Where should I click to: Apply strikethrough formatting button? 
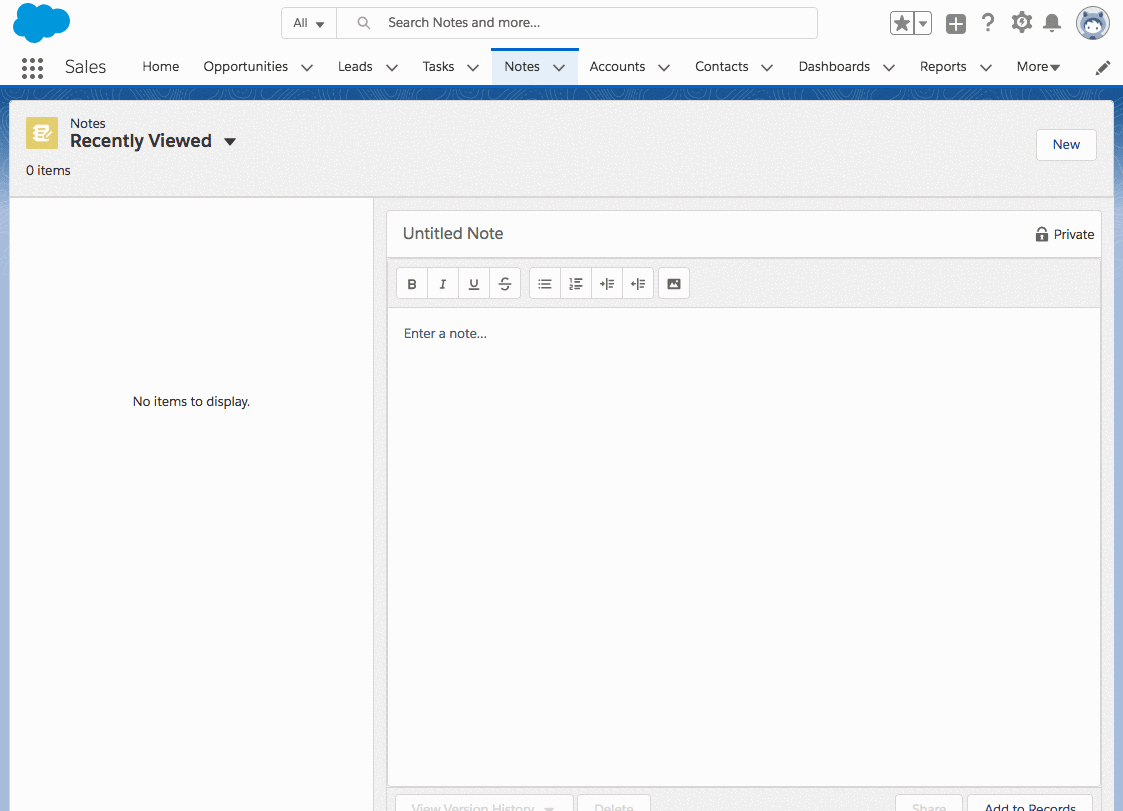point(505,284)
